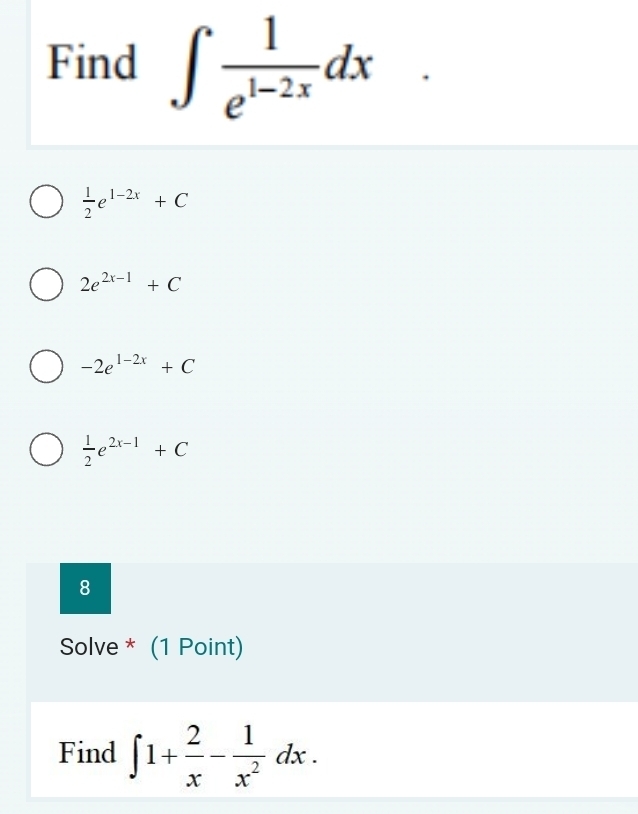Image resolution: width=638 pixels, height=814 pixels.
Task: Choose the 2e^(2x−1) + C radio option
Action: (x=45, y=283)
